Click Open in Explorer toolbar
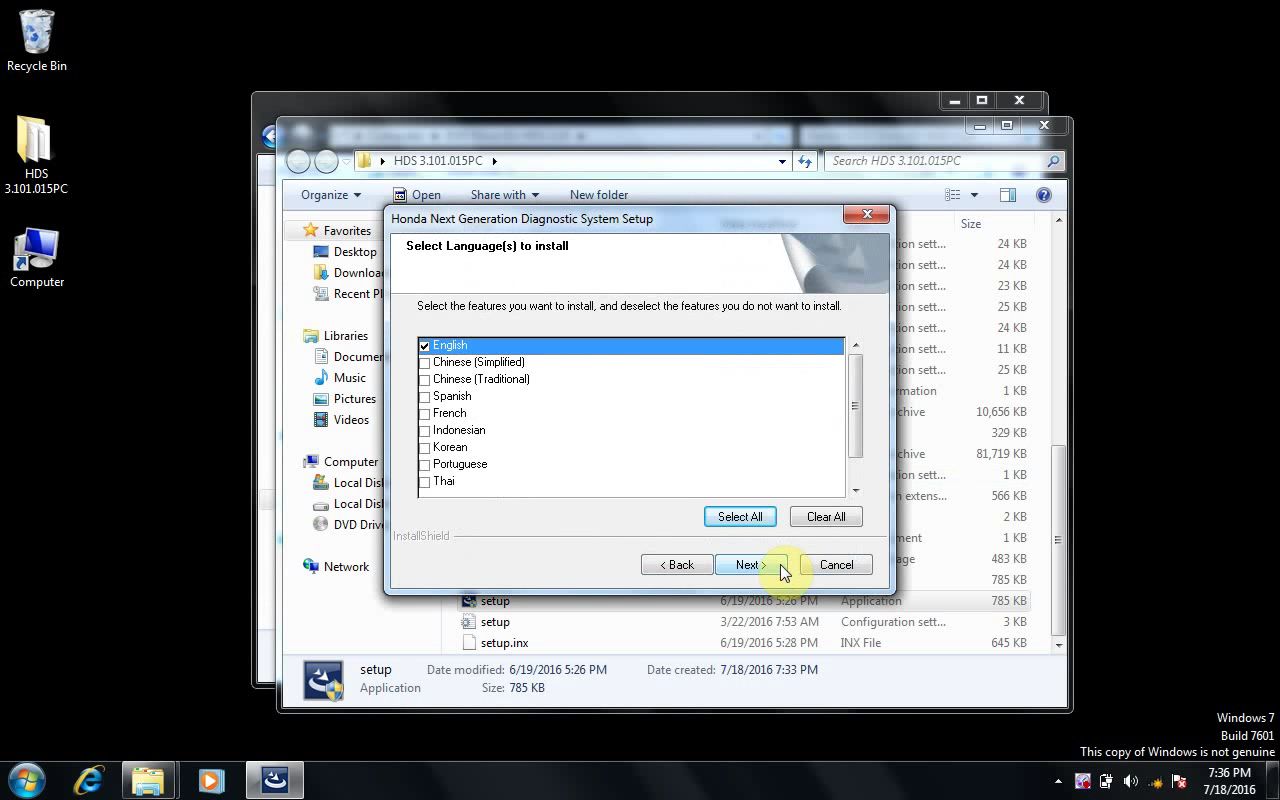The image size is (1280, 800). [x=417, y=195]
